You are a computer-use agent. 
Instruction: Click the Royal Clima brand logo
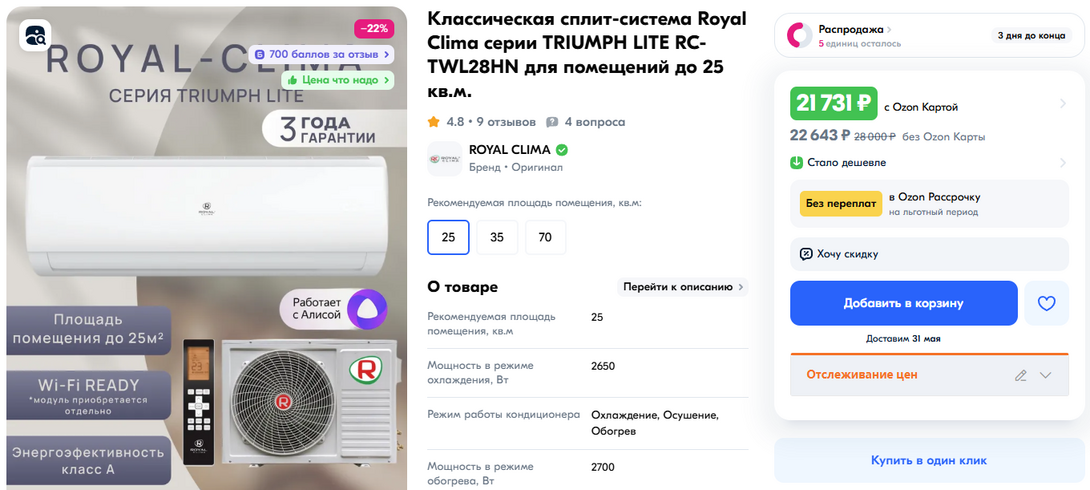[x=445, y=158]
